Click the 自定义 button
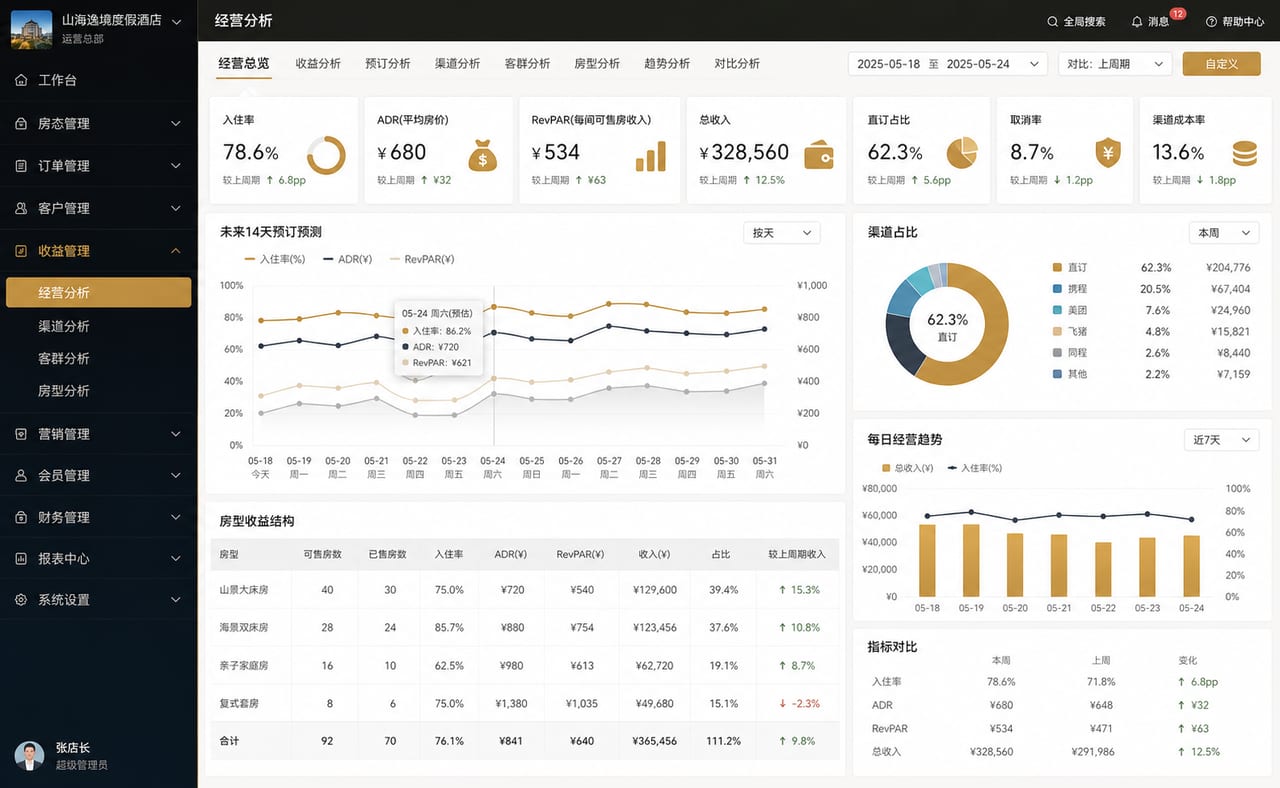 (x=1221, y=64)
